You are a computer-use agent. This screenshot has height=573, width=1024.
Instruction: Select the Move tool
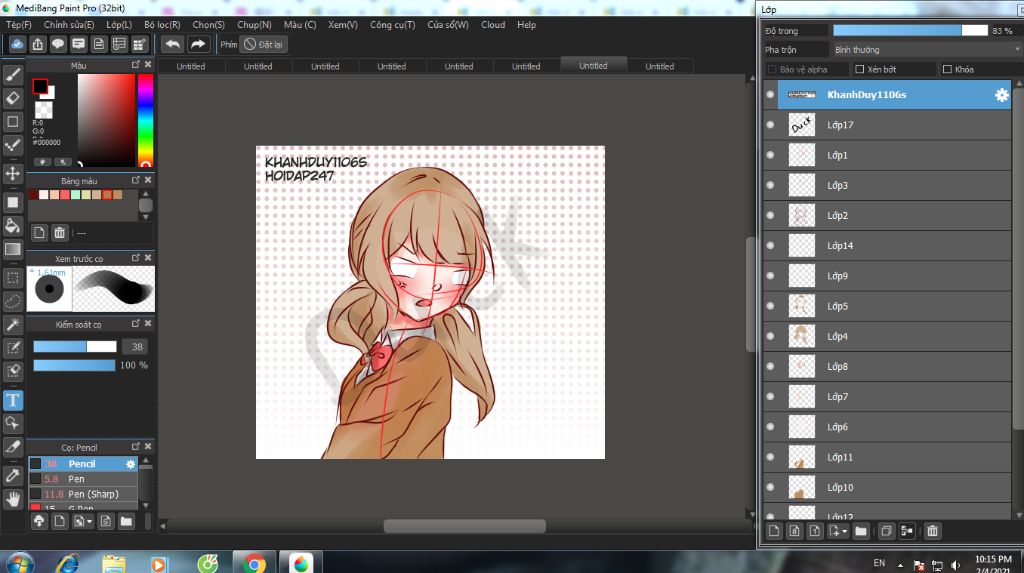coord(12,173)
